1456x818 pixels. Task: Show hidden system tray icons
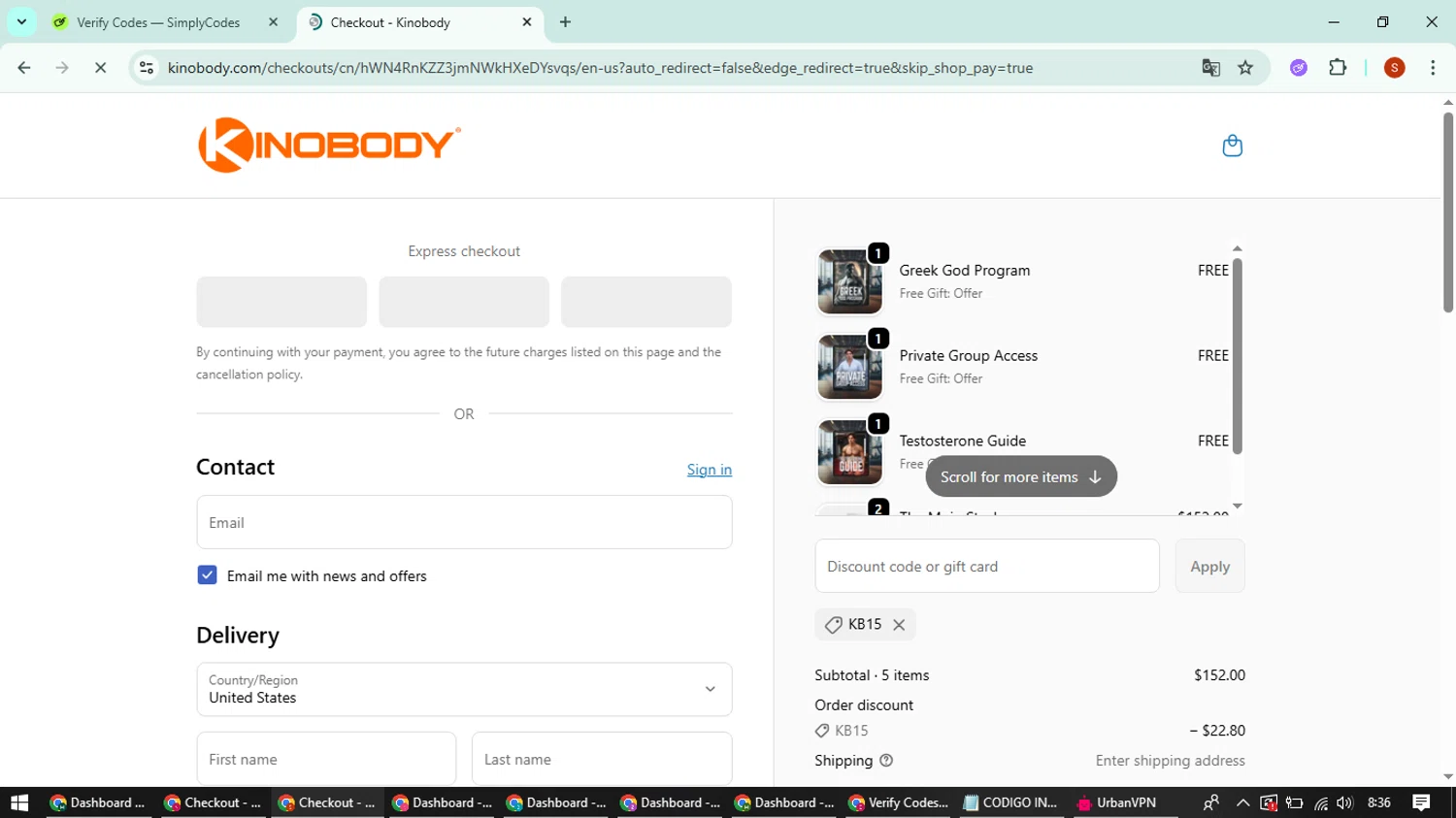point(1242,802)
